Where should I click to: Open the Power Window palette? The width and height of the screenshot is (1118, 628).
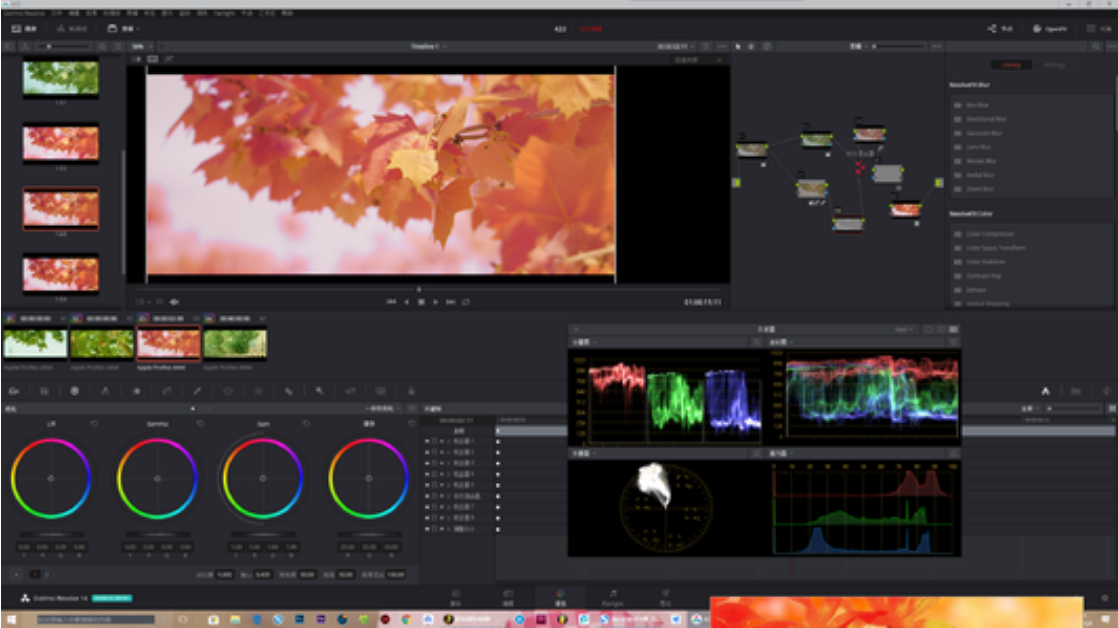tap(228, 391)
